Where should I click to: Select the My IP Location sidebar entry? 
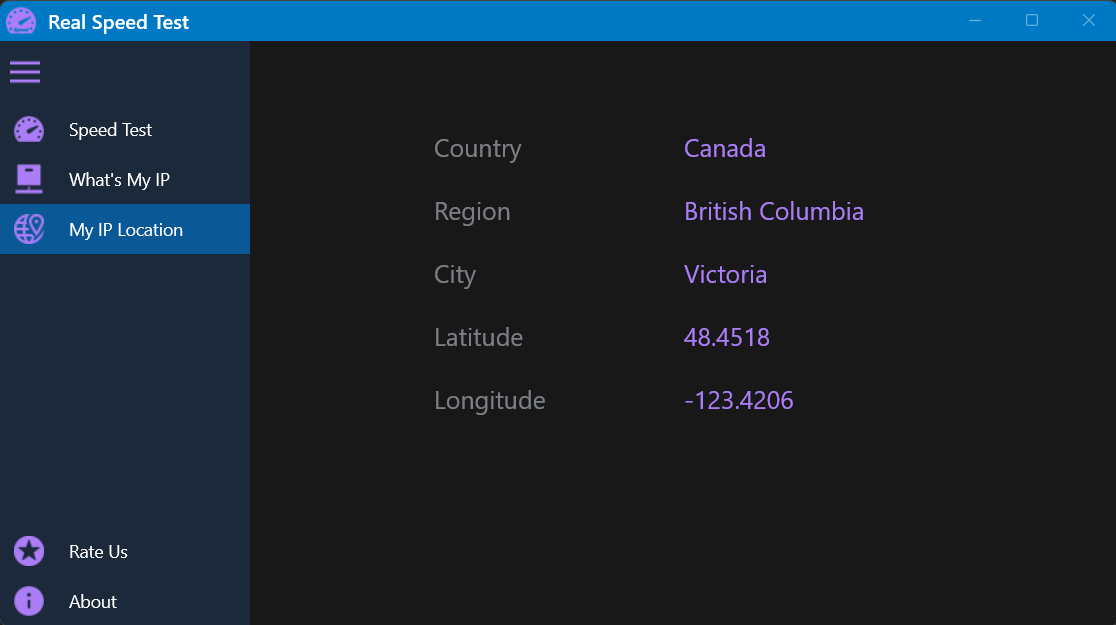click(125, 229)
